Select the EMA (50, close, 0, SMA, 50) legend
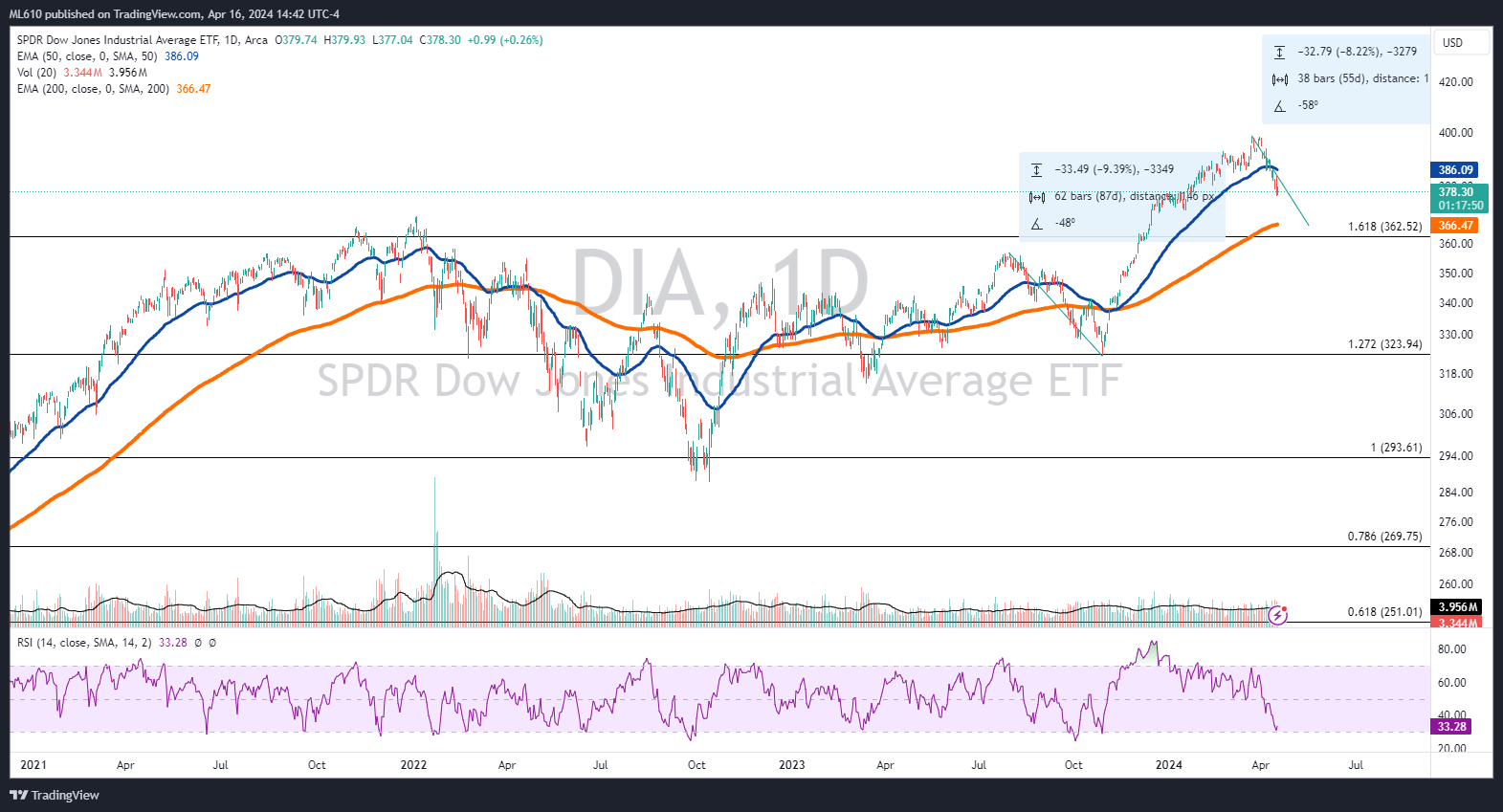 click(x=87, y=56)
